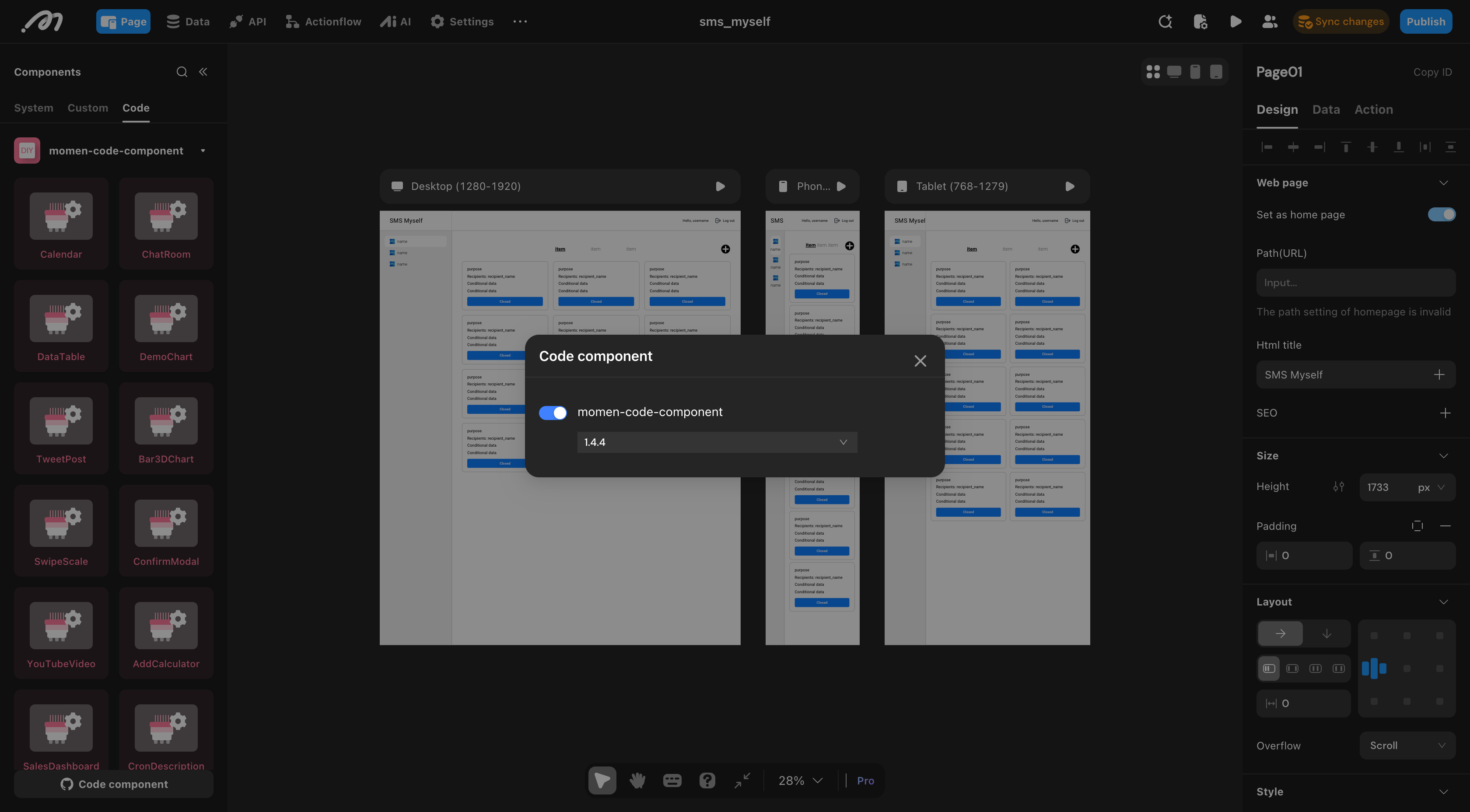Switch to the Page tab
The height and width of the screenshot is (812, 1470).
pos(123,22)
